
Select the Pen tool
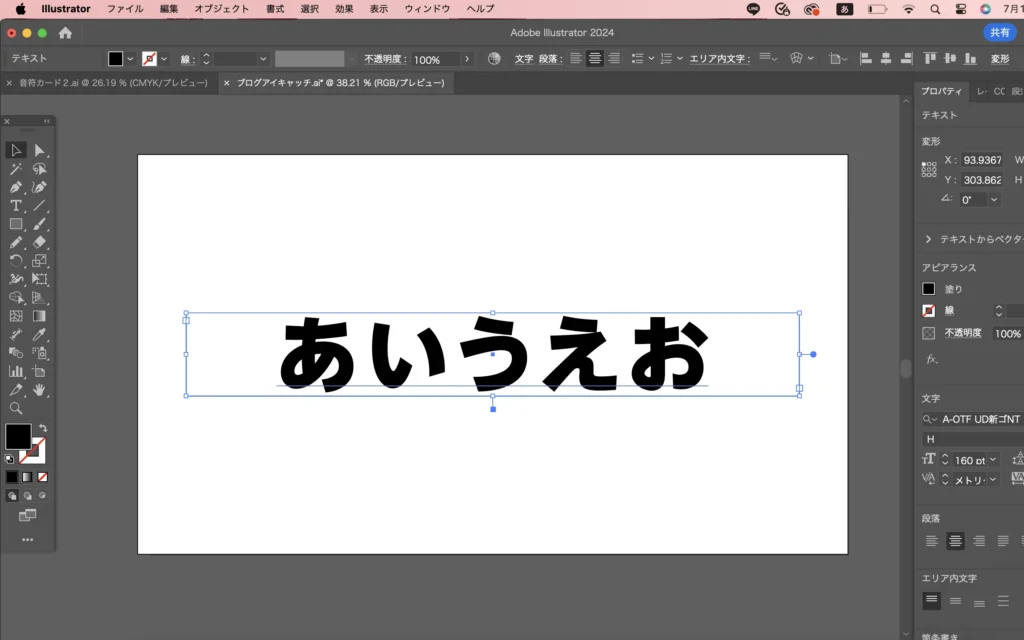coord(16,187)
